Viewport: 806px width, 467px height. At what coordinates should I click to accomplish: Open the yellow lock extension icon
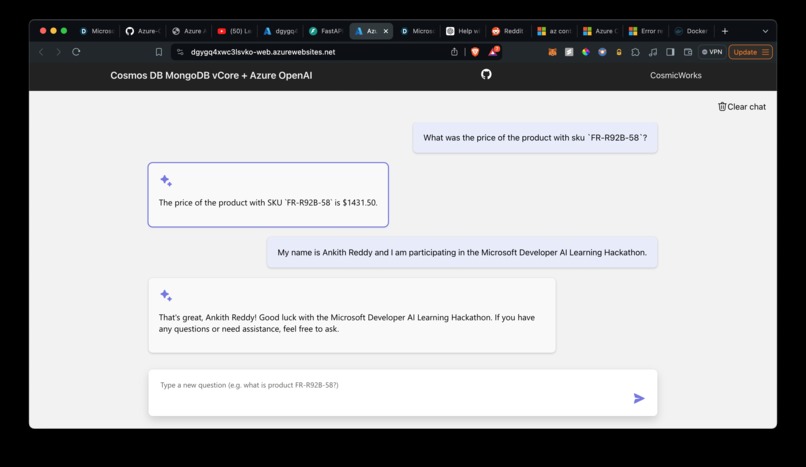pyautogui.click(x=619, y=52)
